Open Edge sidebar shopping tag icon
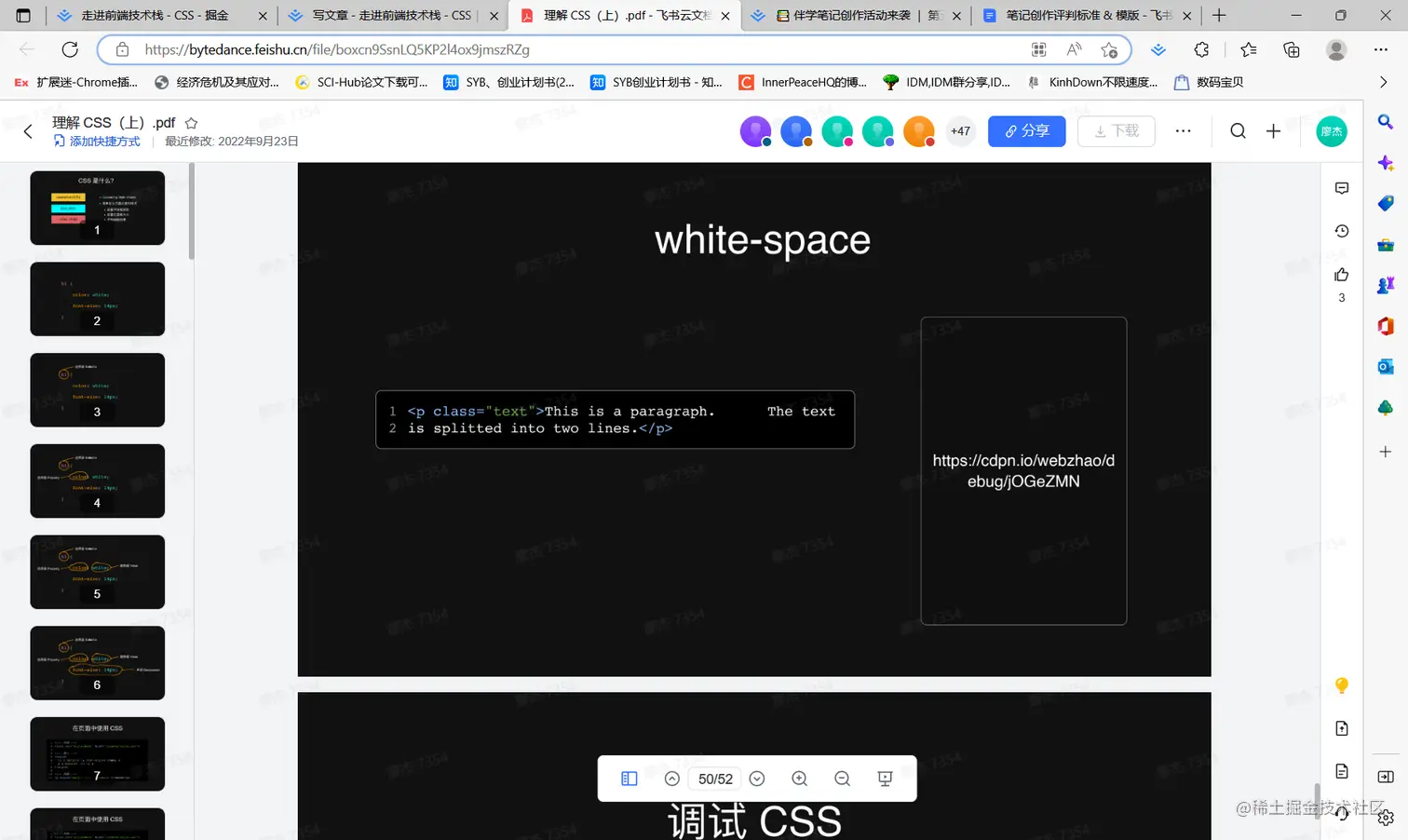Viewport: 1408px width, 840px height. click(x=1386, y=203)
